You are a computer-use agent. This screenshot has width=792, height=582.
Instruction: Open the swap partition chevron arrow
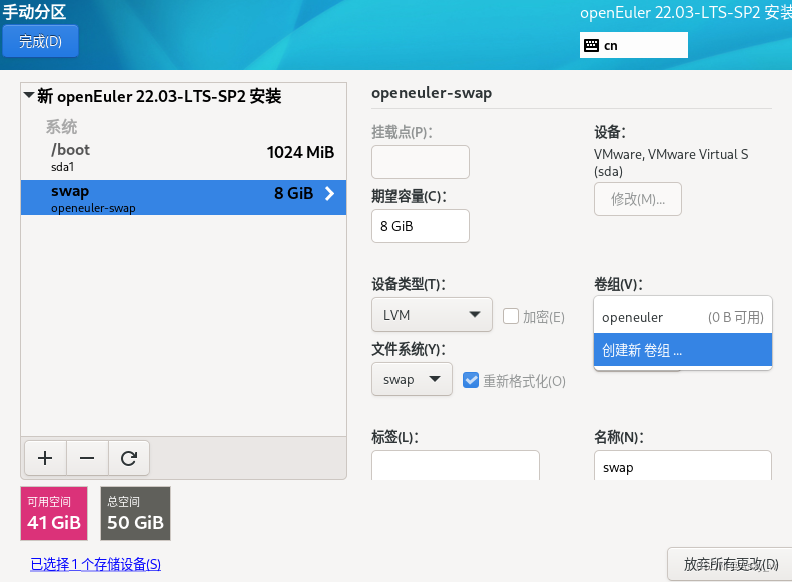329,193
